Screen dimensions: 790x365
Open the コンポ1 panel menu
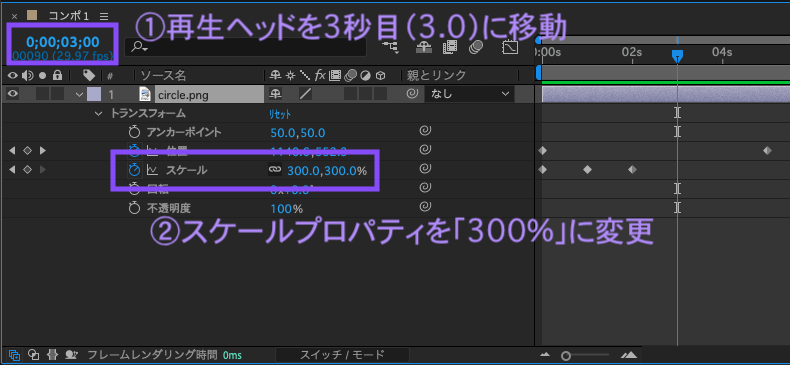(104, 16)
